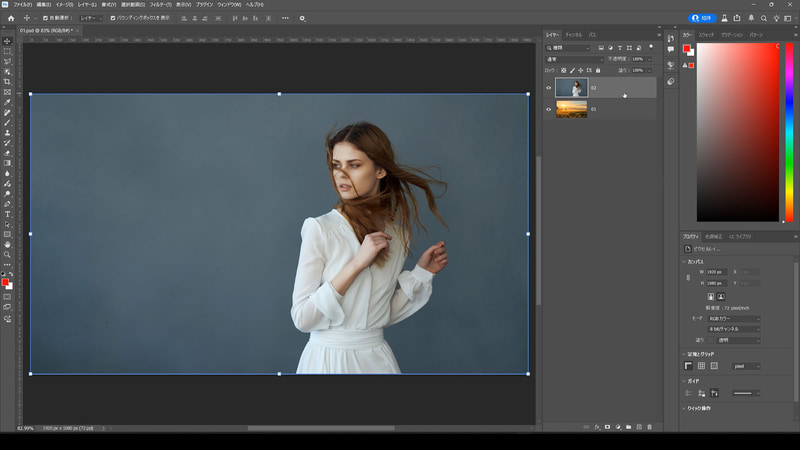Click the Home icon in options bar
The image size is (800, 450).
tap(9, 18)
